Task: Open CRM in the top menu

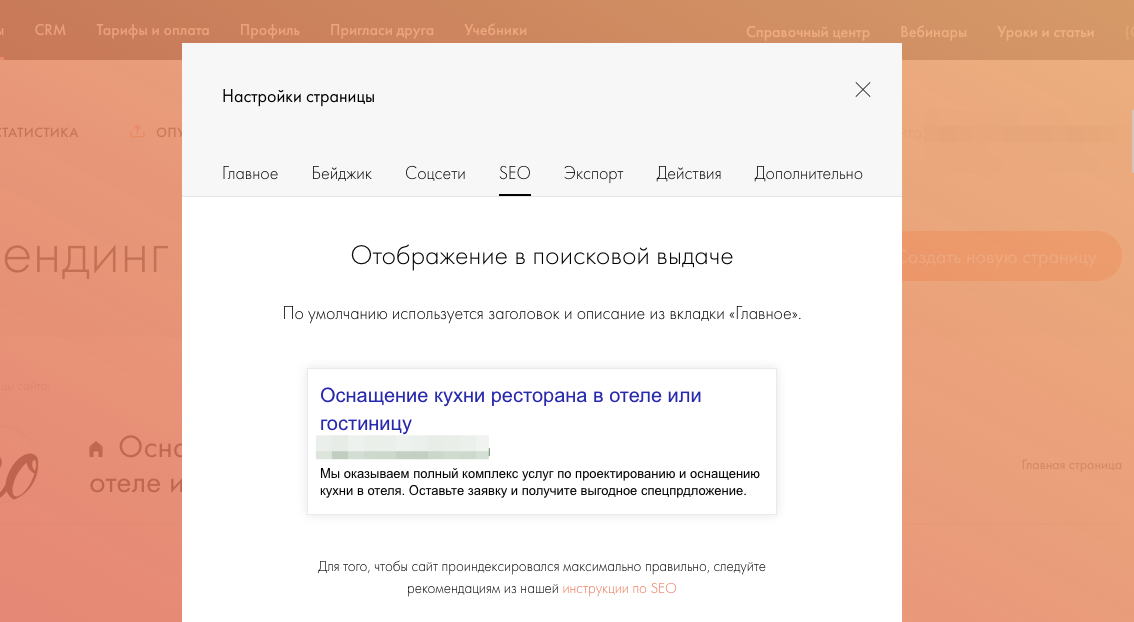Action: point(50,30)
